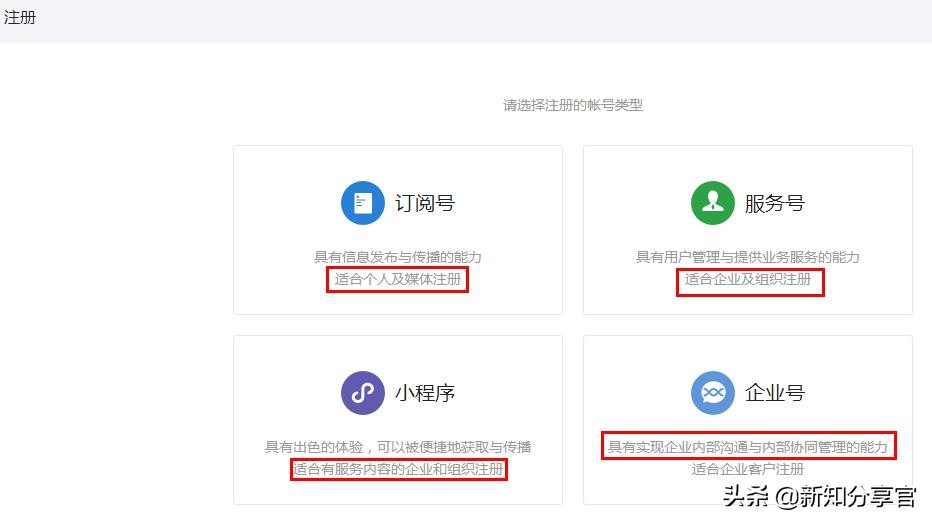Screen dimensions: 932x523
Task: Select the 订阅号 title text
Action: 425,203
